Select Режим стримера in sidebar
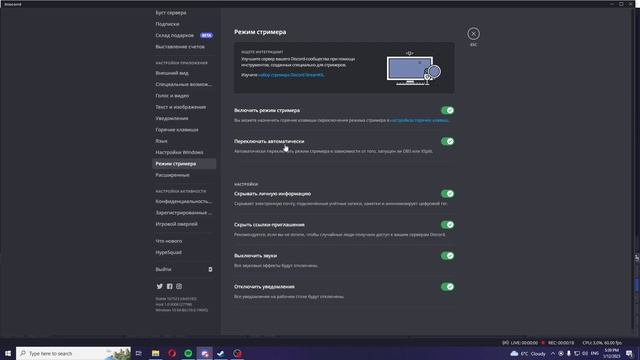The image size is (640, 360). 184,164
